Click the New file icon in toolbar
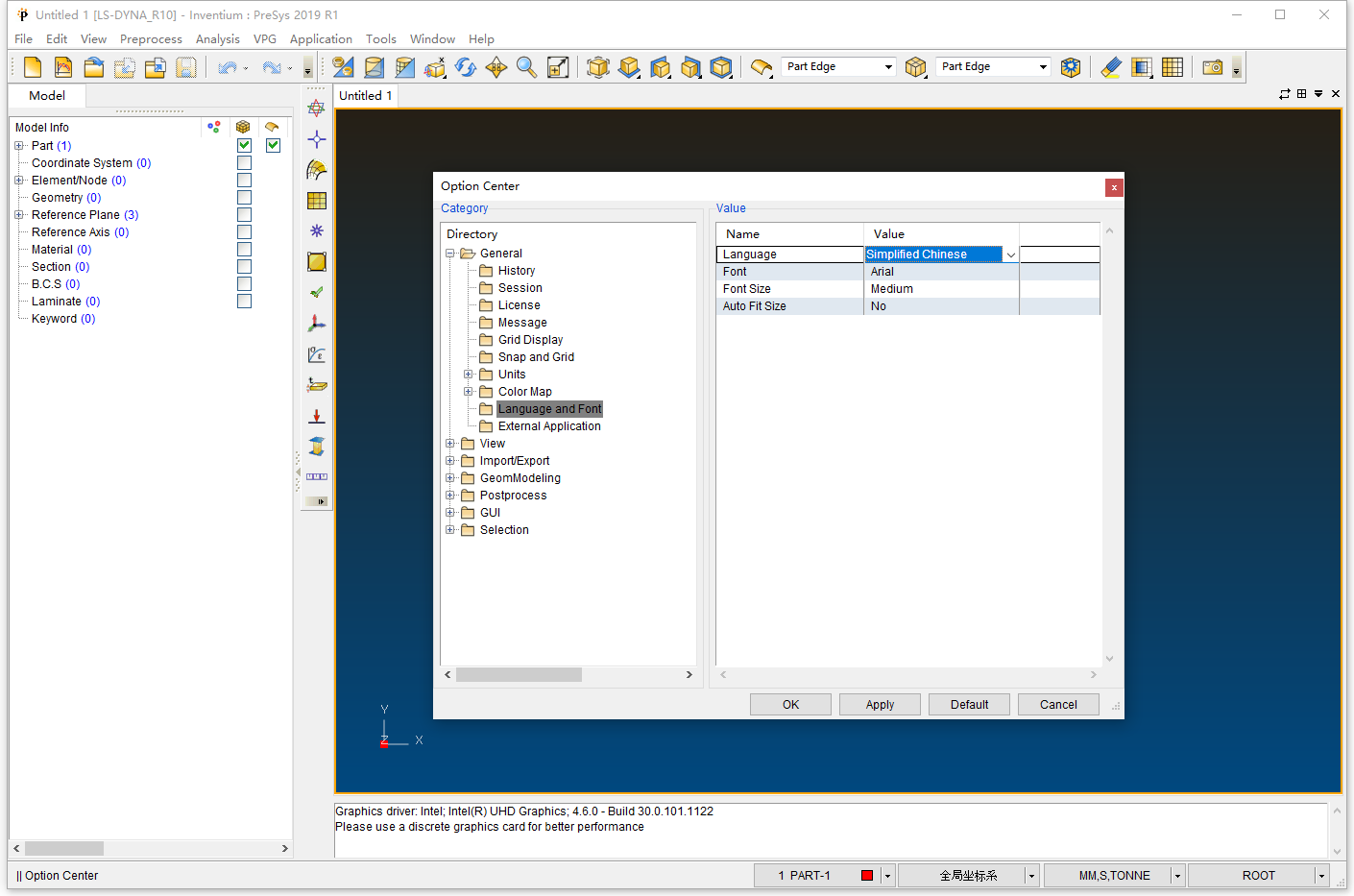The width and height of the screenshot is (1354, 896). coord(33,67)
